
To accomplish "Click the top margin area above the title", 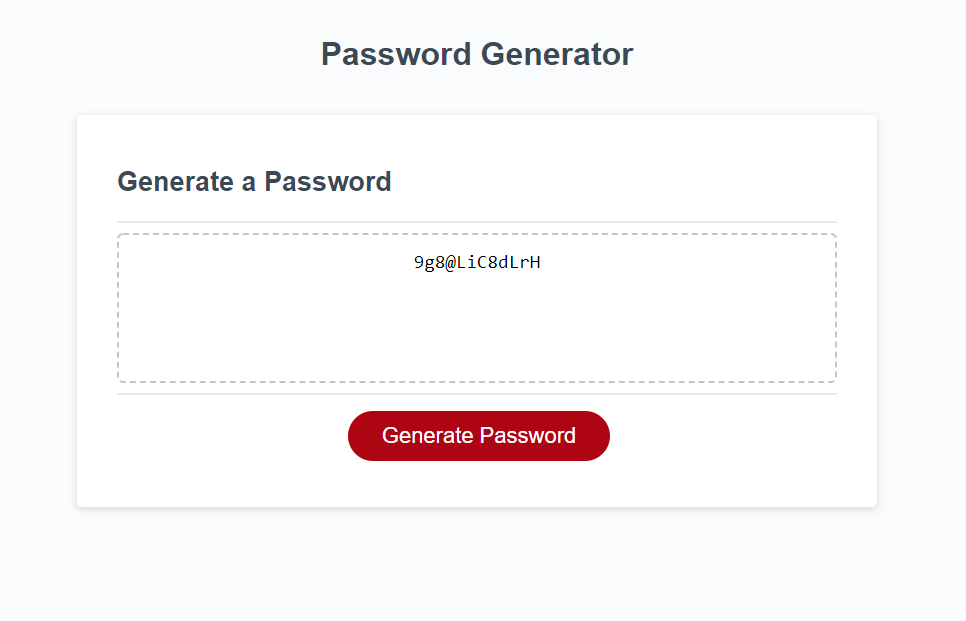I will (x=477, y=15).
